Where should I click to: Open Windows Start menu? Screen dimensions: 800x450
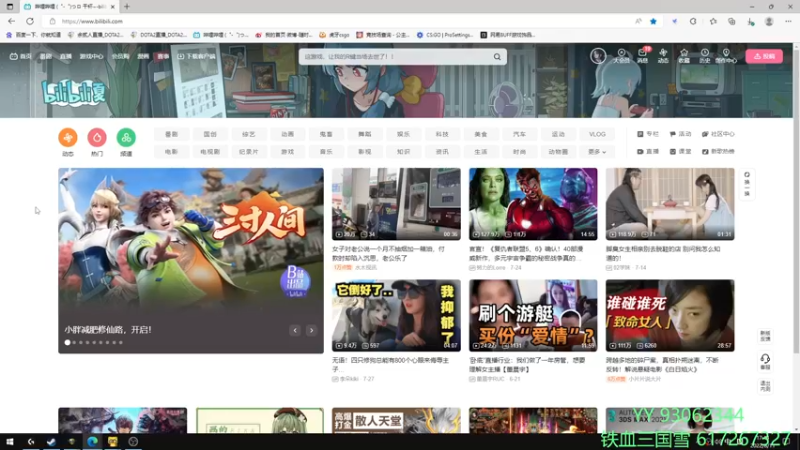(x=10, y=442)
